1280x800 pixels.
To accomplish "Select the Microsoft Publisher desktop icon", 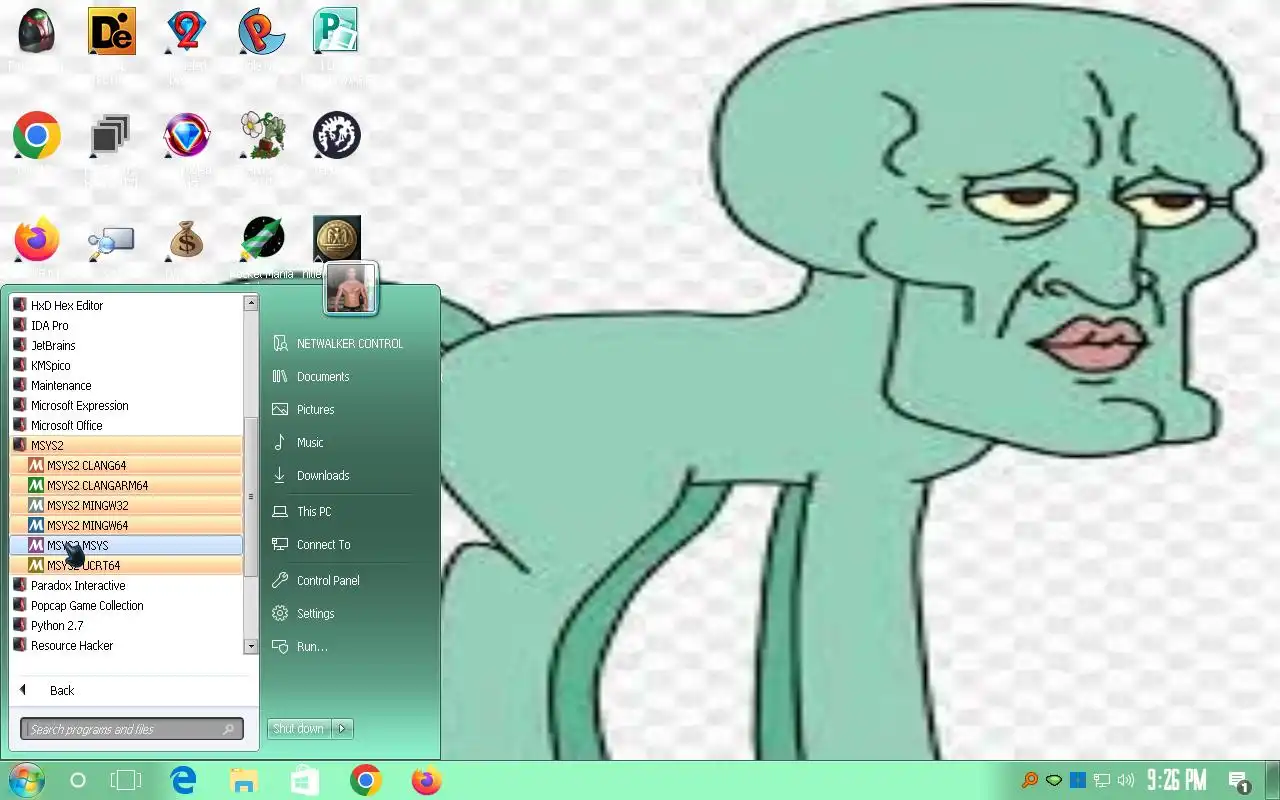I will 336,31.
